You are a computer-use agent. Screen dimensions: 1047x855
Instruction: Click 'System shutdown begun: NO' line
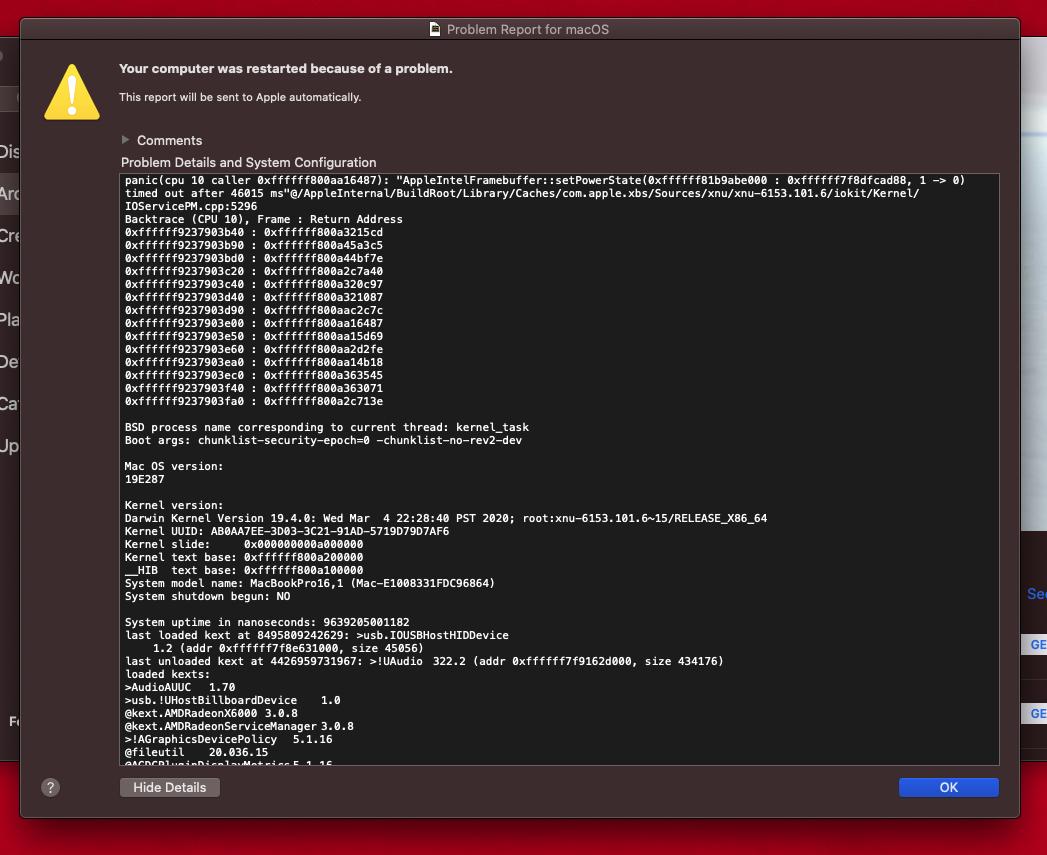click(208, 596)
